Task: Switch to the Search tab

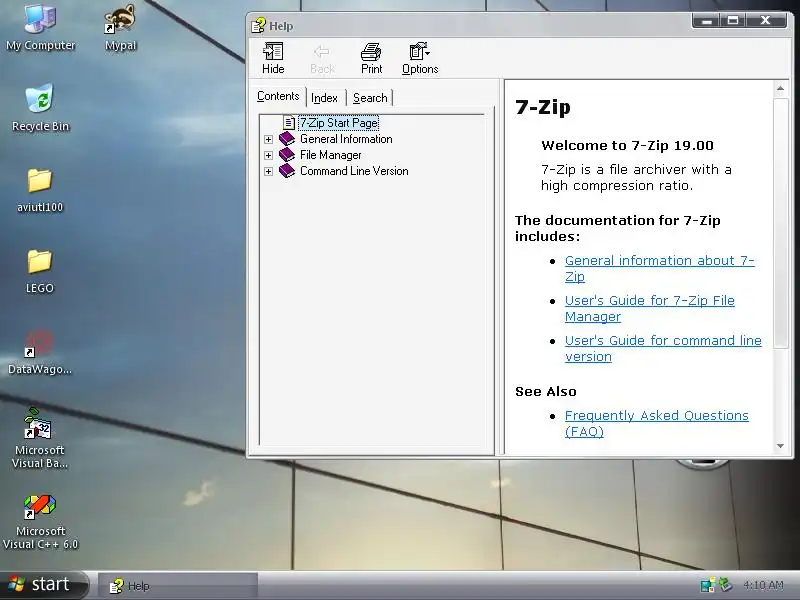Action: point(370,98)
